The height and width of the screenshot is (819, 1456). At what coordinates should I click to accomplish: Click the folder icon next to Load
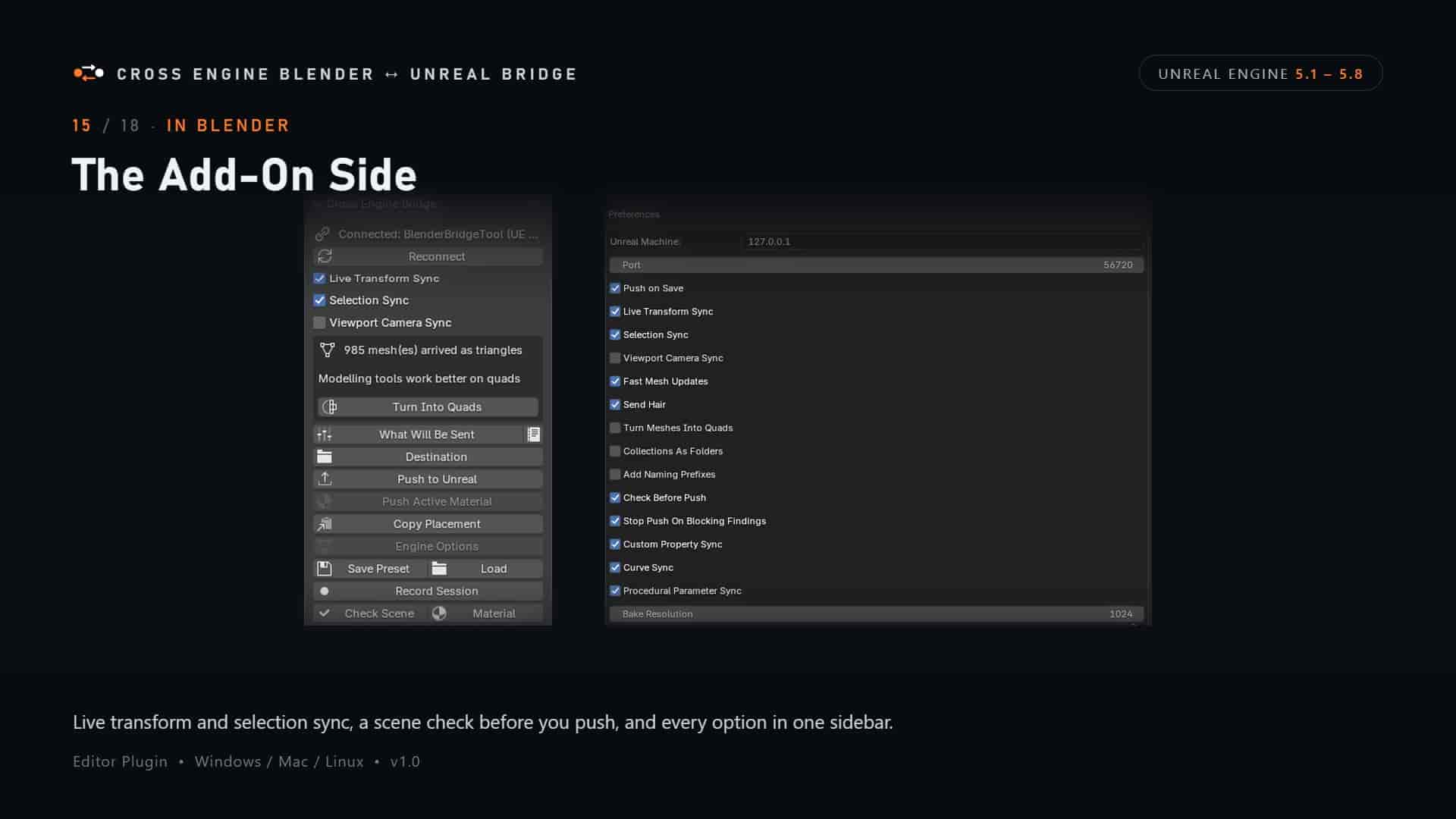[x=439, y=569]
